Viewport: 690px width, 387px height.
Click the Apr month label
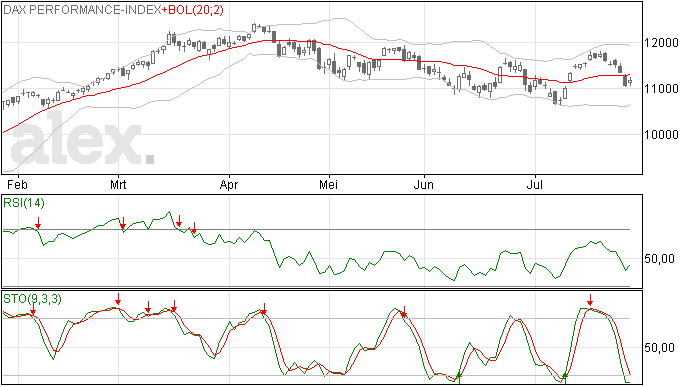tap(229, 184)
